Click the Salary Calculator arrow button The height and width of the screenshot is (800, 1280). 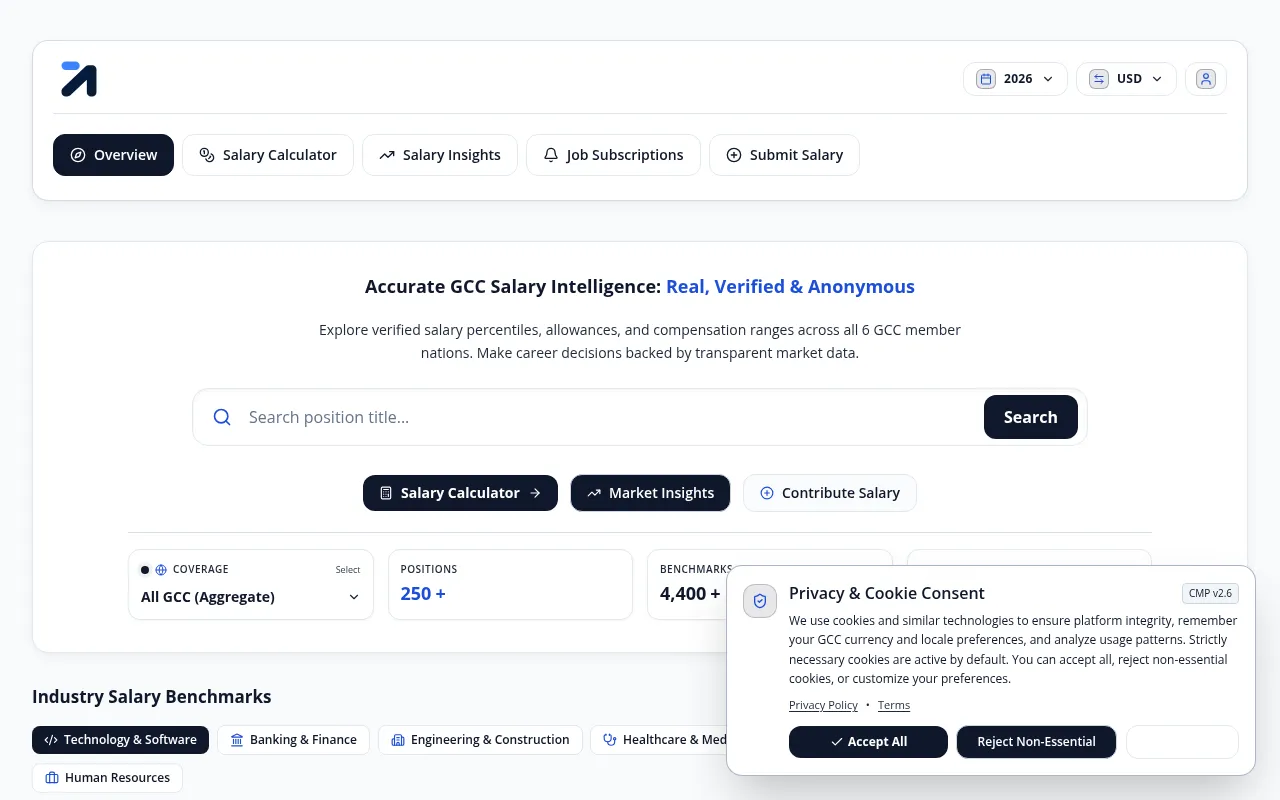click(x=460, y=493)
